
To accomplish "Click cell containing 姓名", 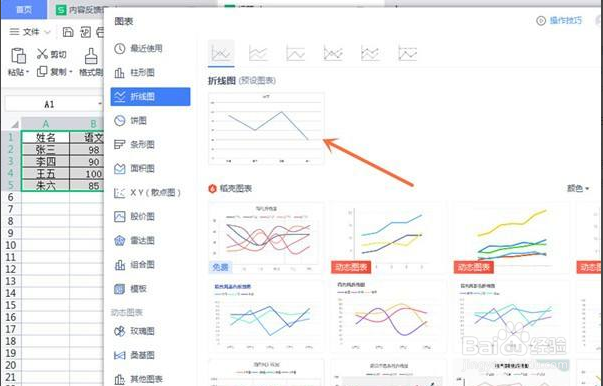I will point(45,137).
